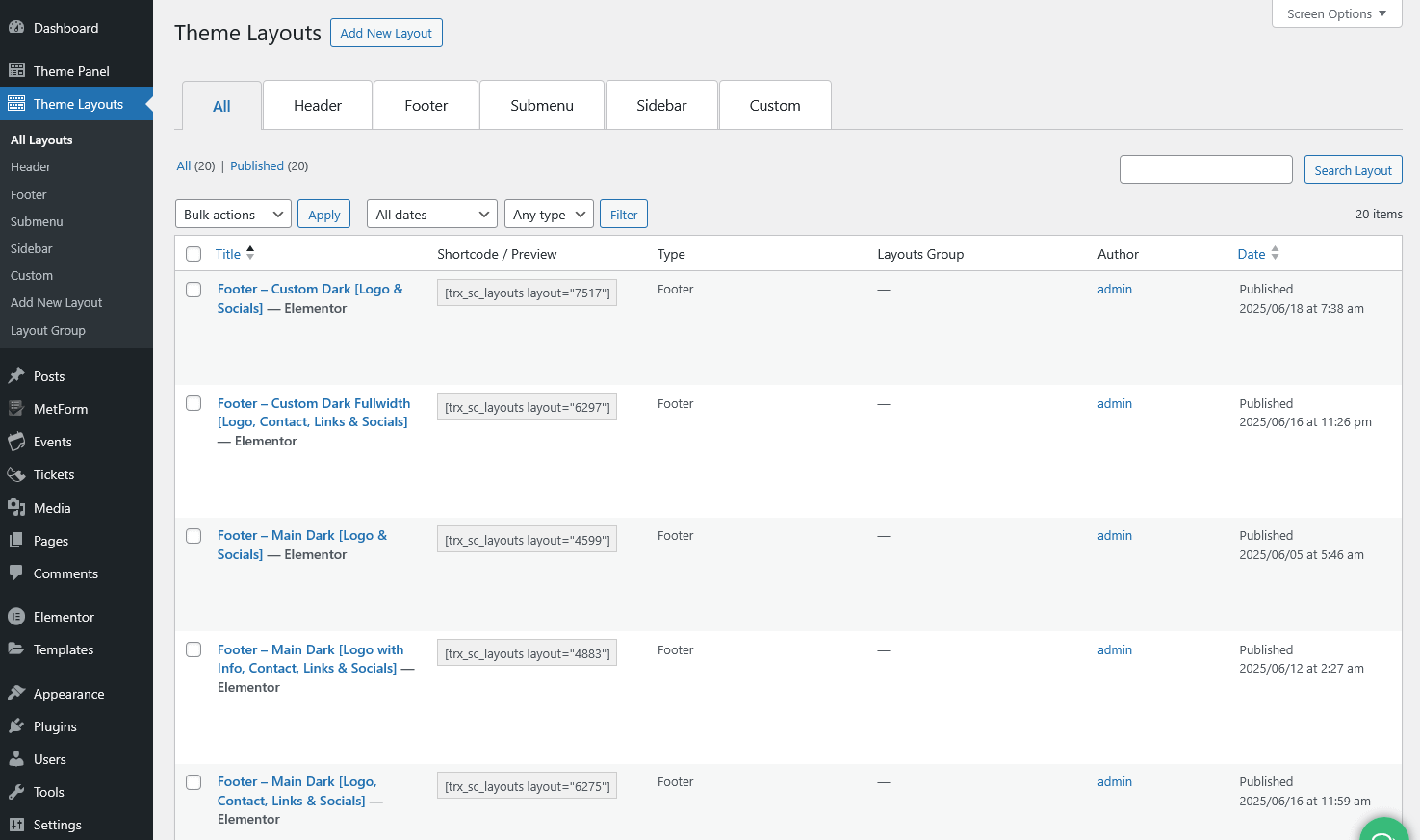Check Footer – Custom Dark Fullwidth row
Screen dimensions: 1420x840
click(x=194, y=403)
